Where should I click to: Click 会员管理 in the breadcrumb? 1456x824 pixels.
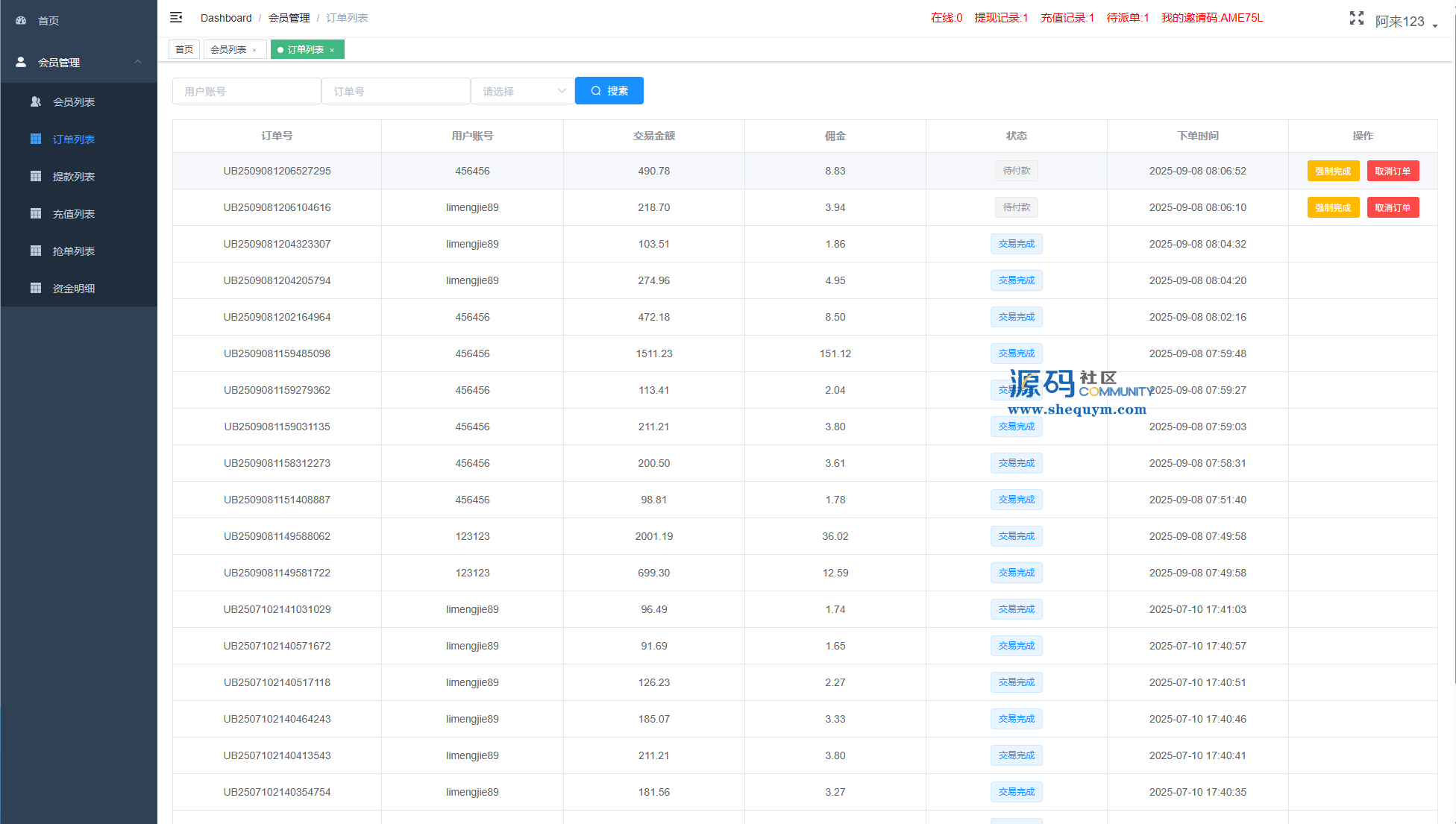[289, 18]
